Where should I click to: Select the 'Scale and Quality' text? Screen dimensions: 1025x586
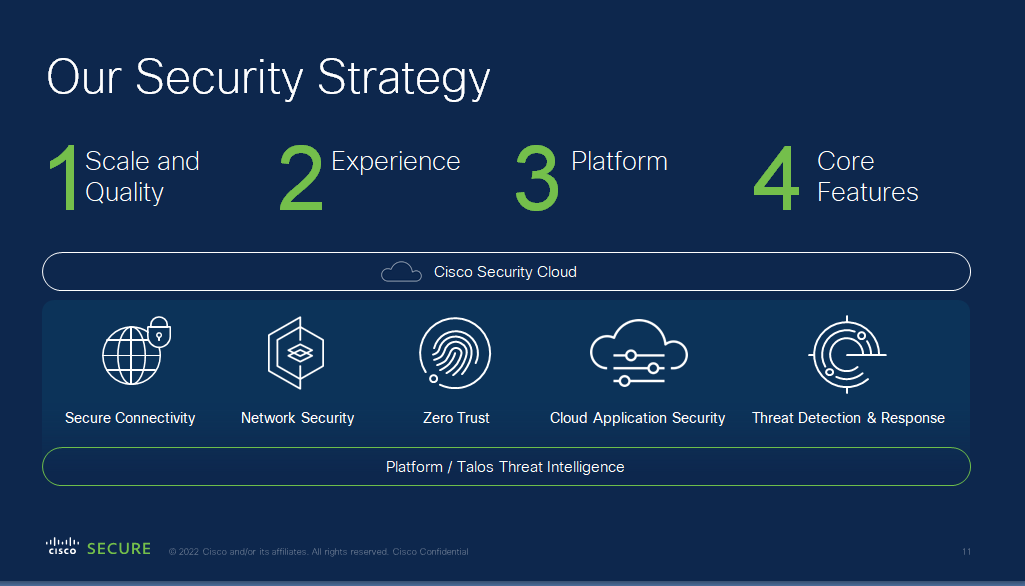pos(142,176)
